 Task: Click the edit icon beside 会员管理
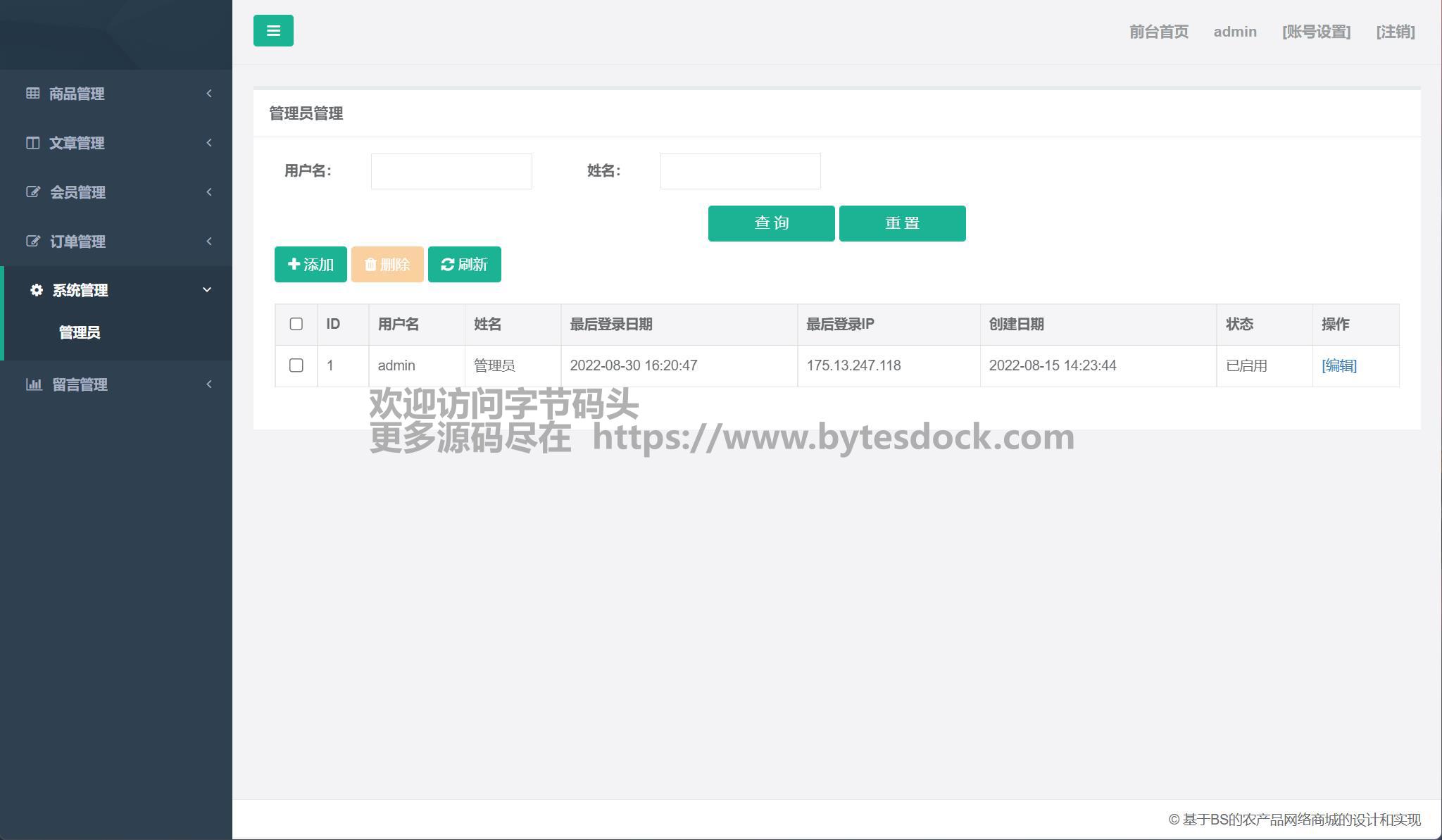(33, 192)
